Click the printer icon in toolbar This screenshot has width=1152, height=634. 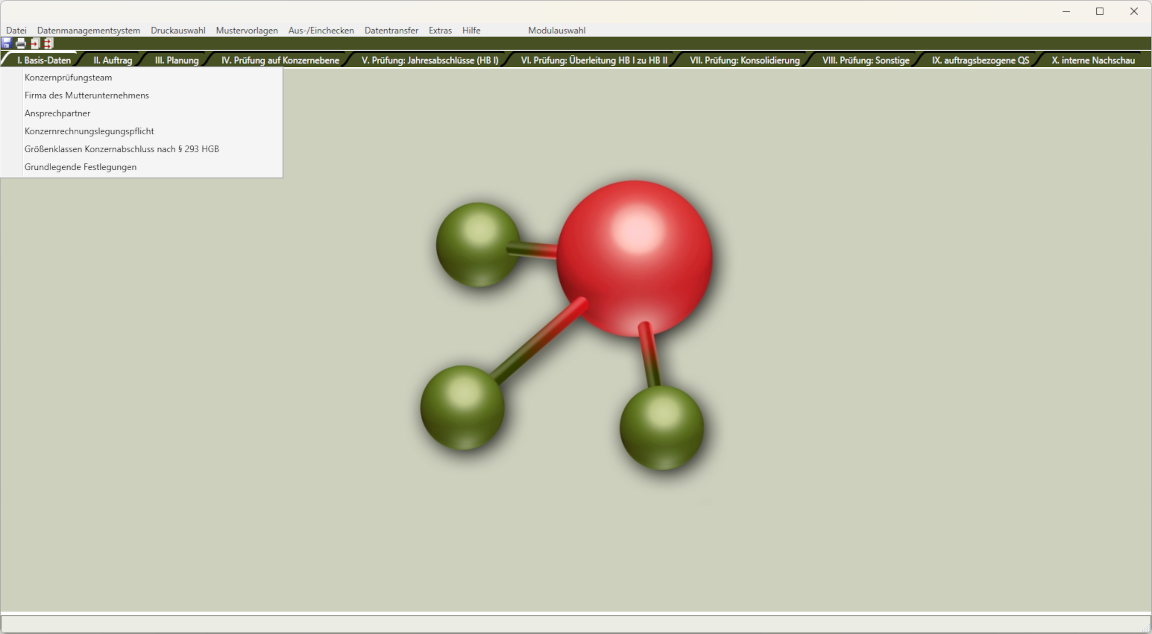click(x=20, y=44)
